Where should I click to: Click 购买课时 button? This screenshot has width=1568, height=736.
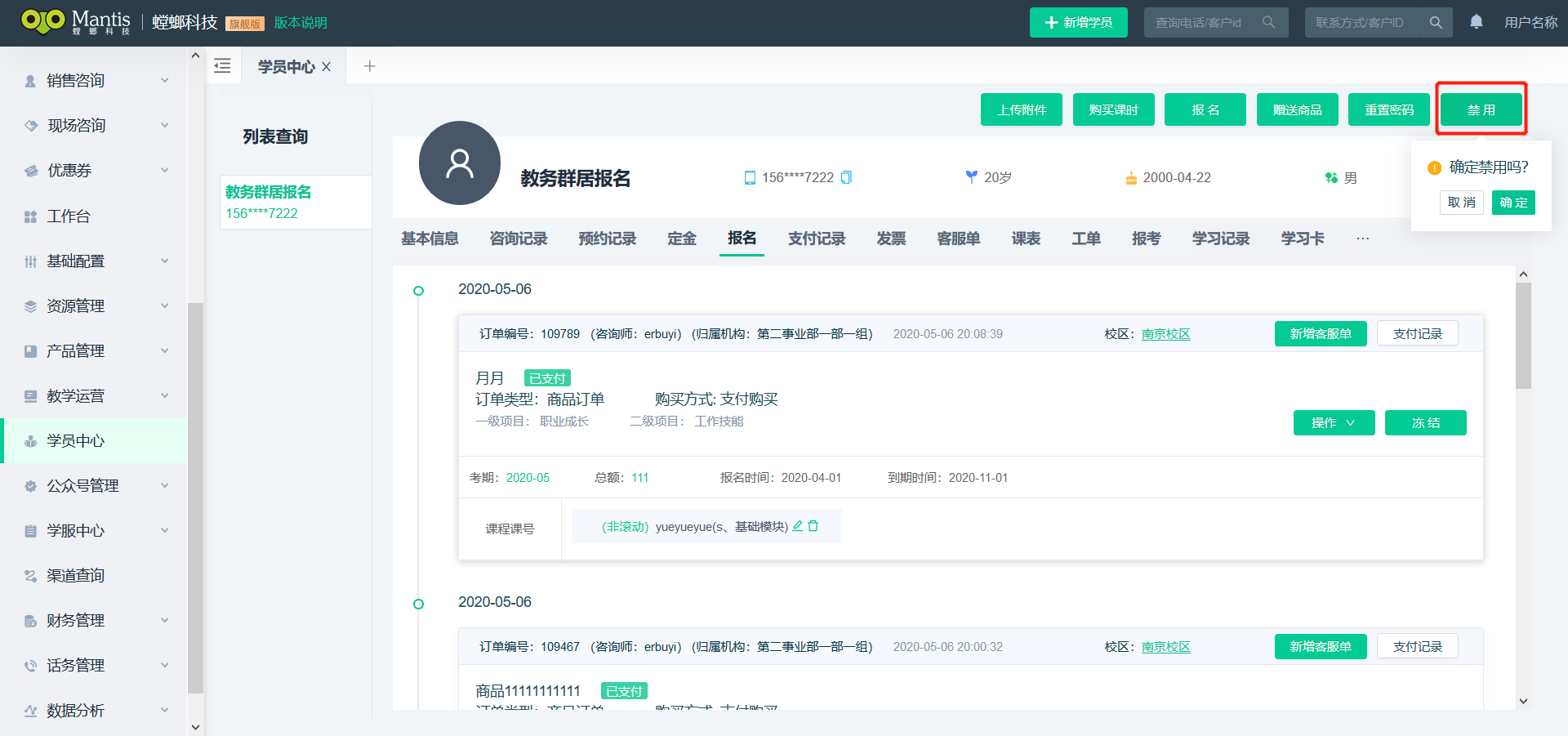1113,109
